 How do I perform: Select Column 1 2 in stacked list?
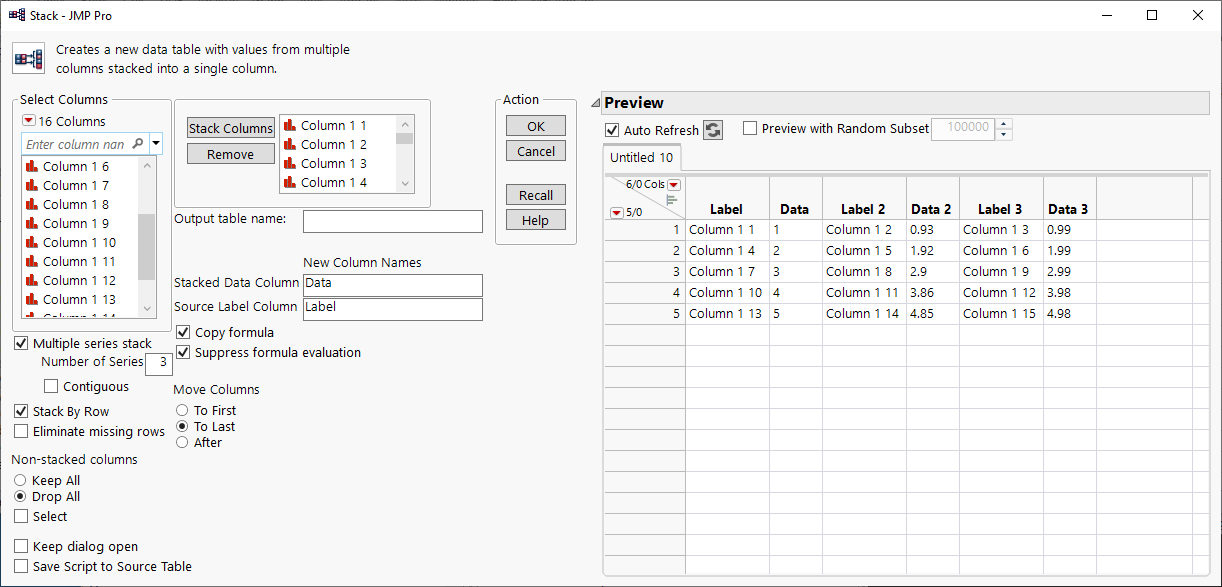[333, 145]
